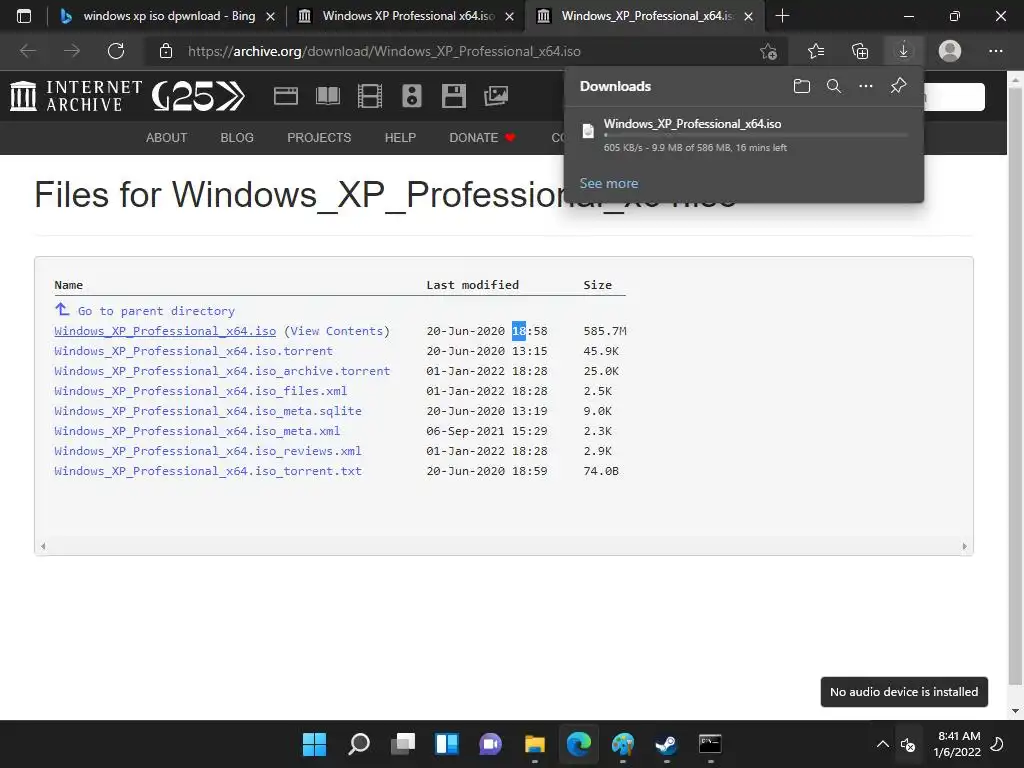Open Widgets from taskbar

[447, 744]
